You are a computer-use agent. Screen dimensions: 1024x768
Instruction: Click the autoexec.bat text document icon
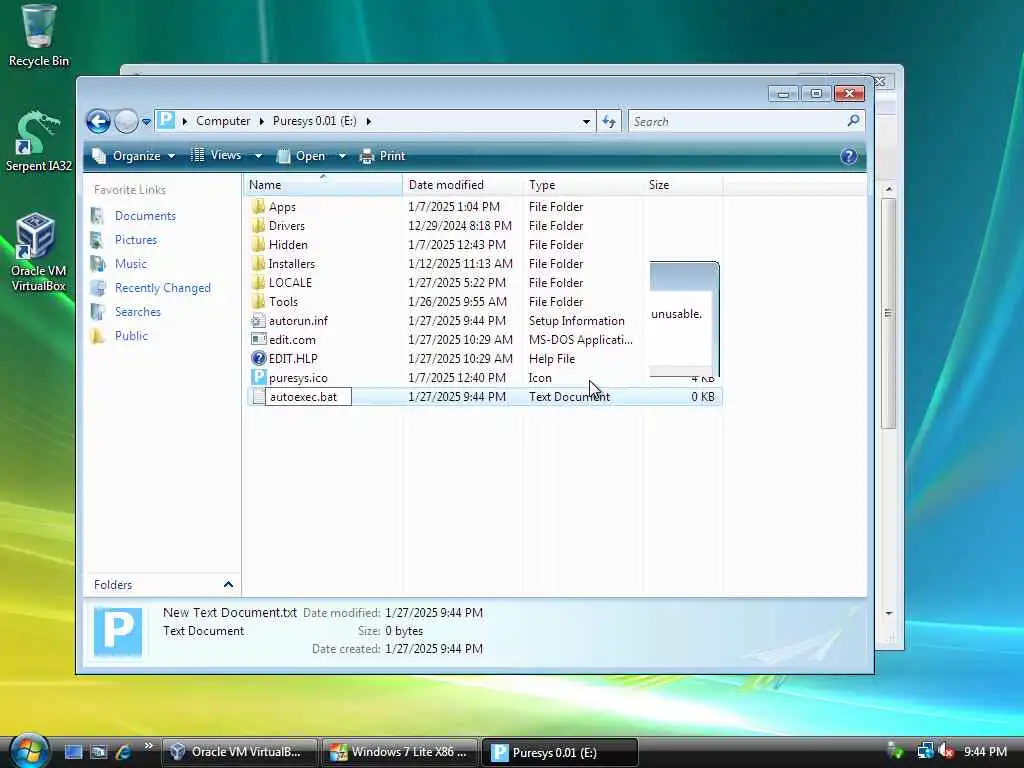click(258, 396)
